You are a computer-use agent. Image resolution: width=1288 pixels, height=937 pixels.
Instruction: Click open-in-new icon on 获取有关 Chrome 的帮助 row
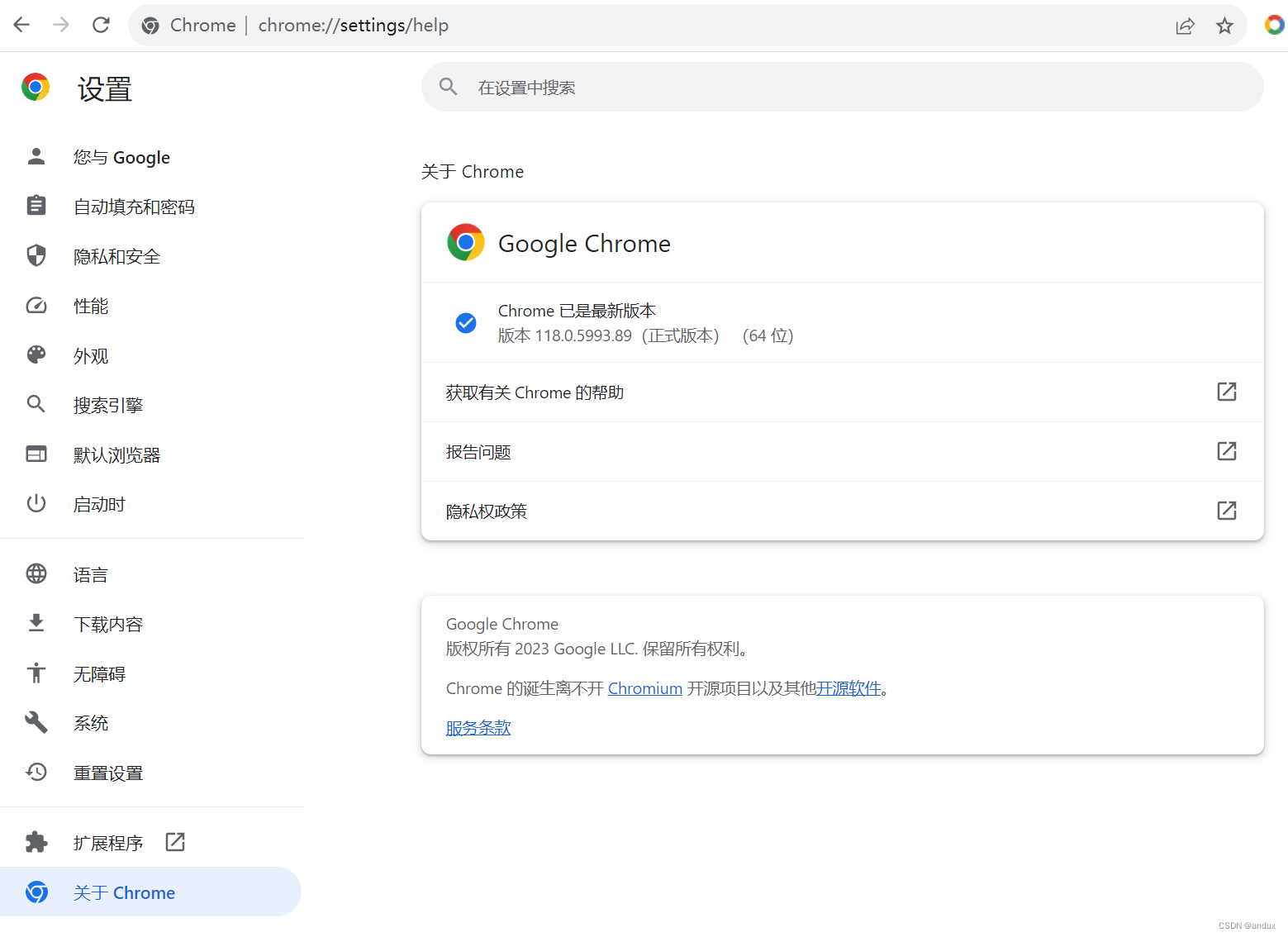[1227, 392]
